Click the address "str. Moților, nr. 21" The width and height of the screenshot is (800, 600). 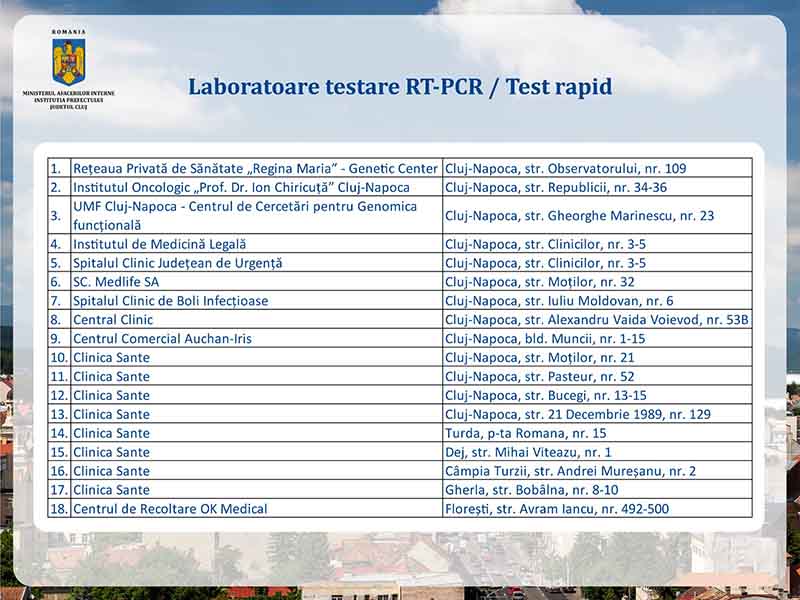[580, 358]
